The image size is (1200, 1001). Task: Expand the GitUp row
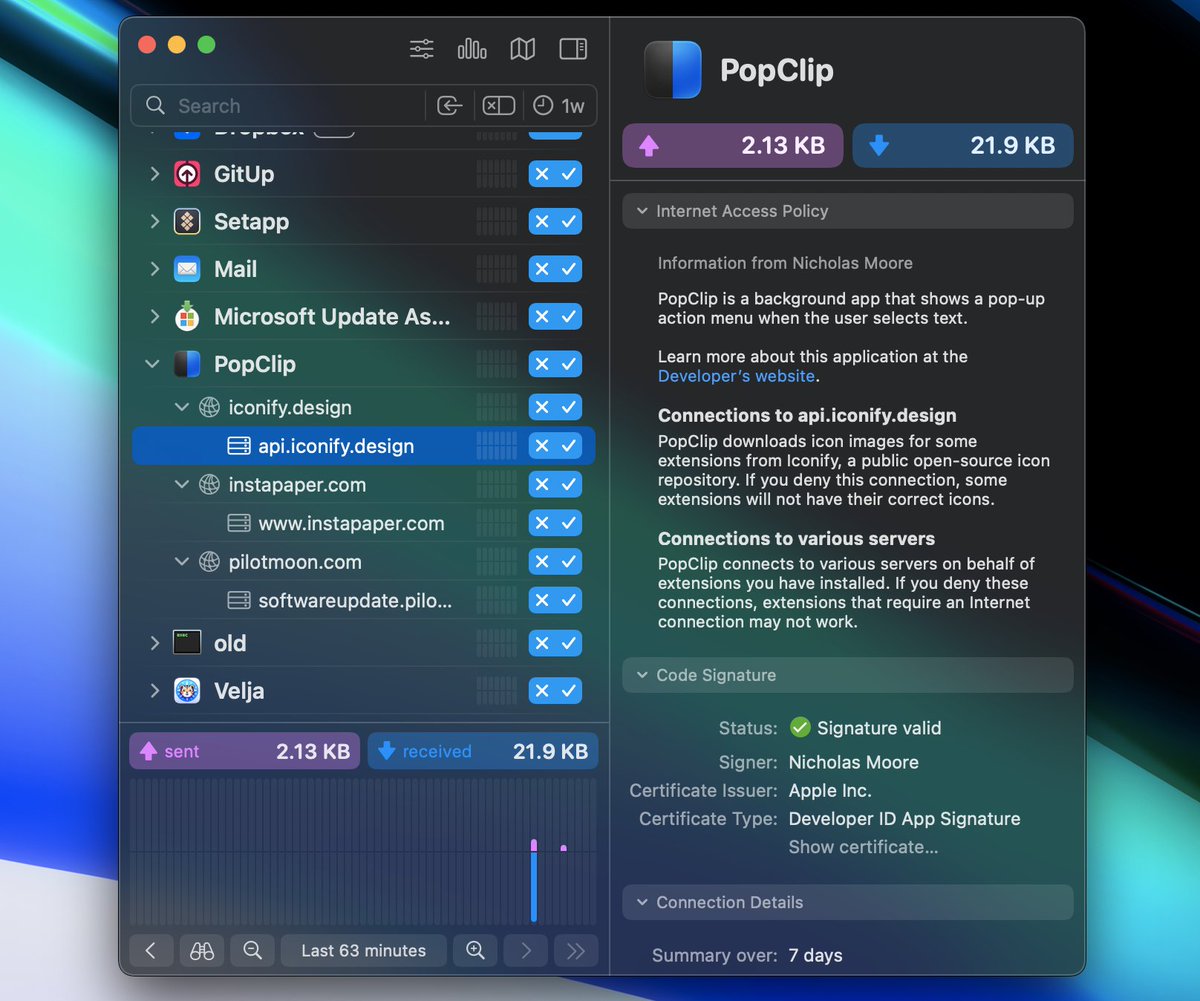pyautogui.click(x=154, y=174)
